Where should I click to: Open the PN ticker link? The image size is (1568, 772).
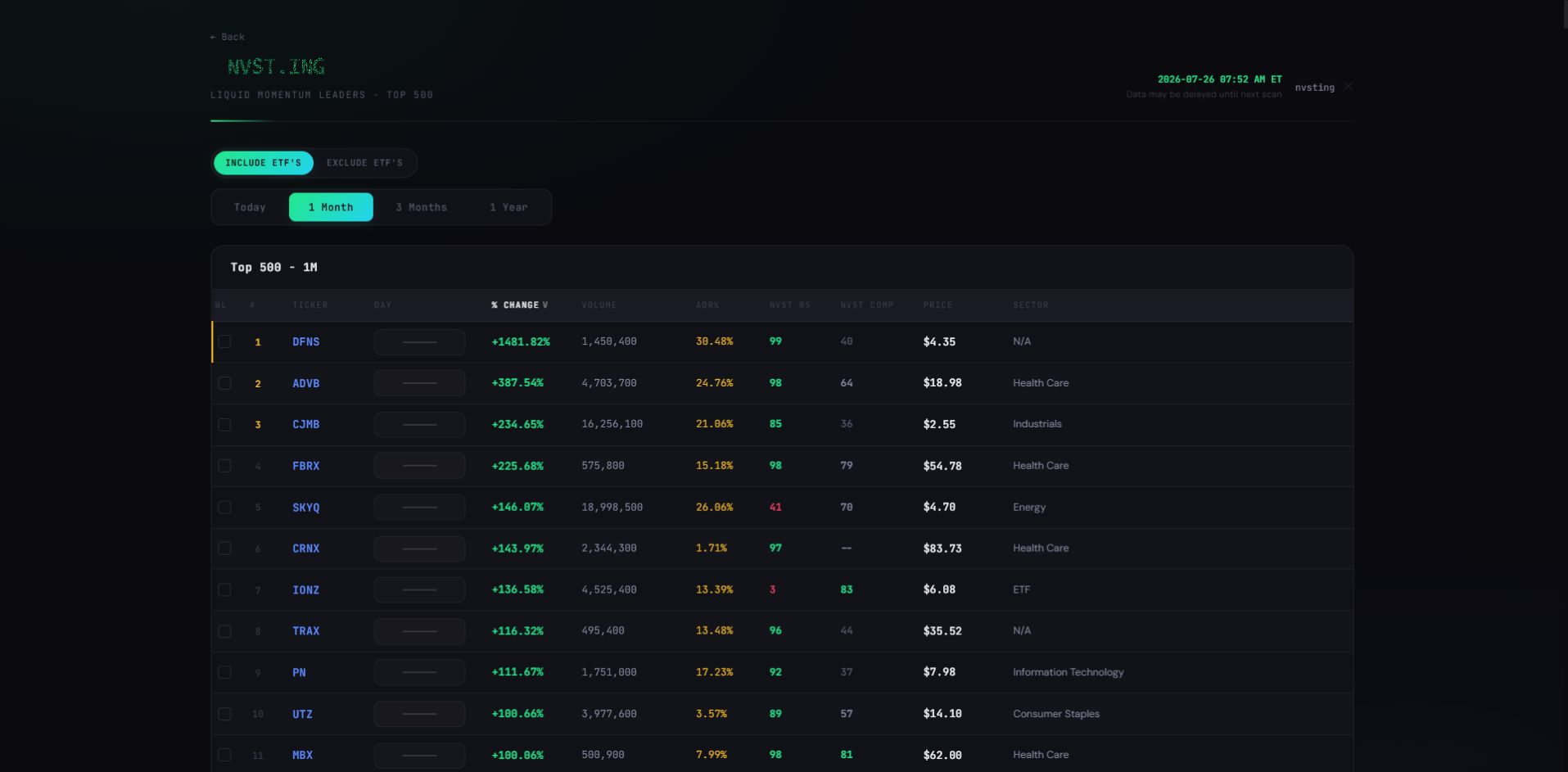(299, 673)
